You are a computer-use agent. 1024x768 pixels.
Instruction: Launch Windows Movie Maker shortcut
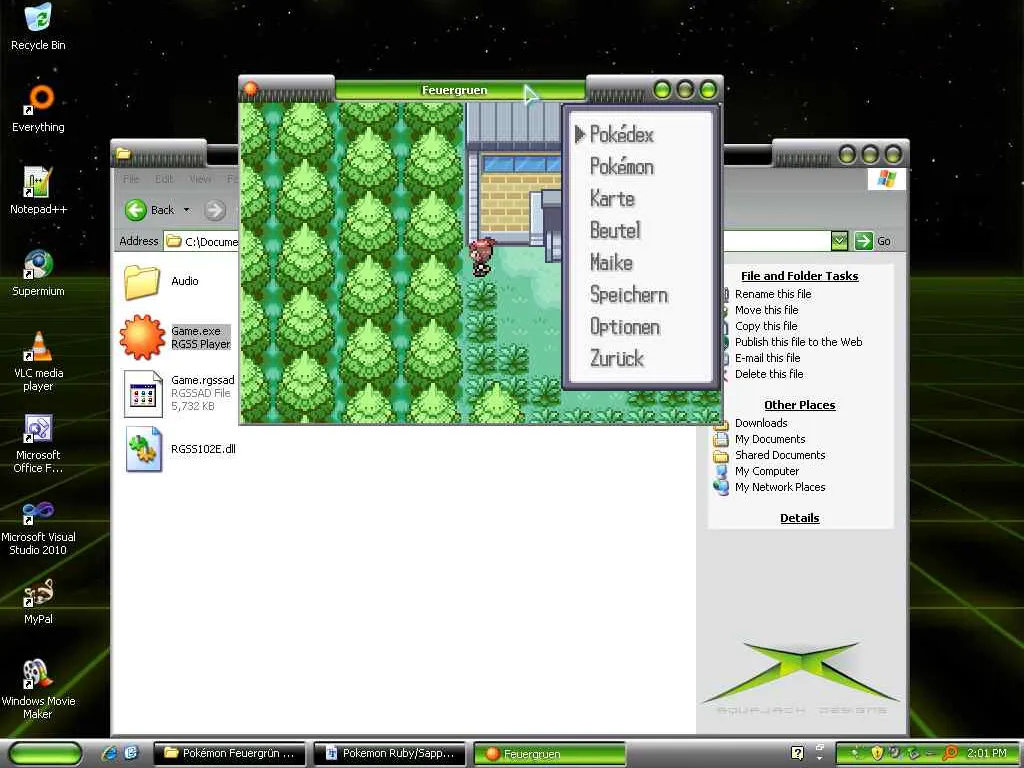click(x=38, y=675)
